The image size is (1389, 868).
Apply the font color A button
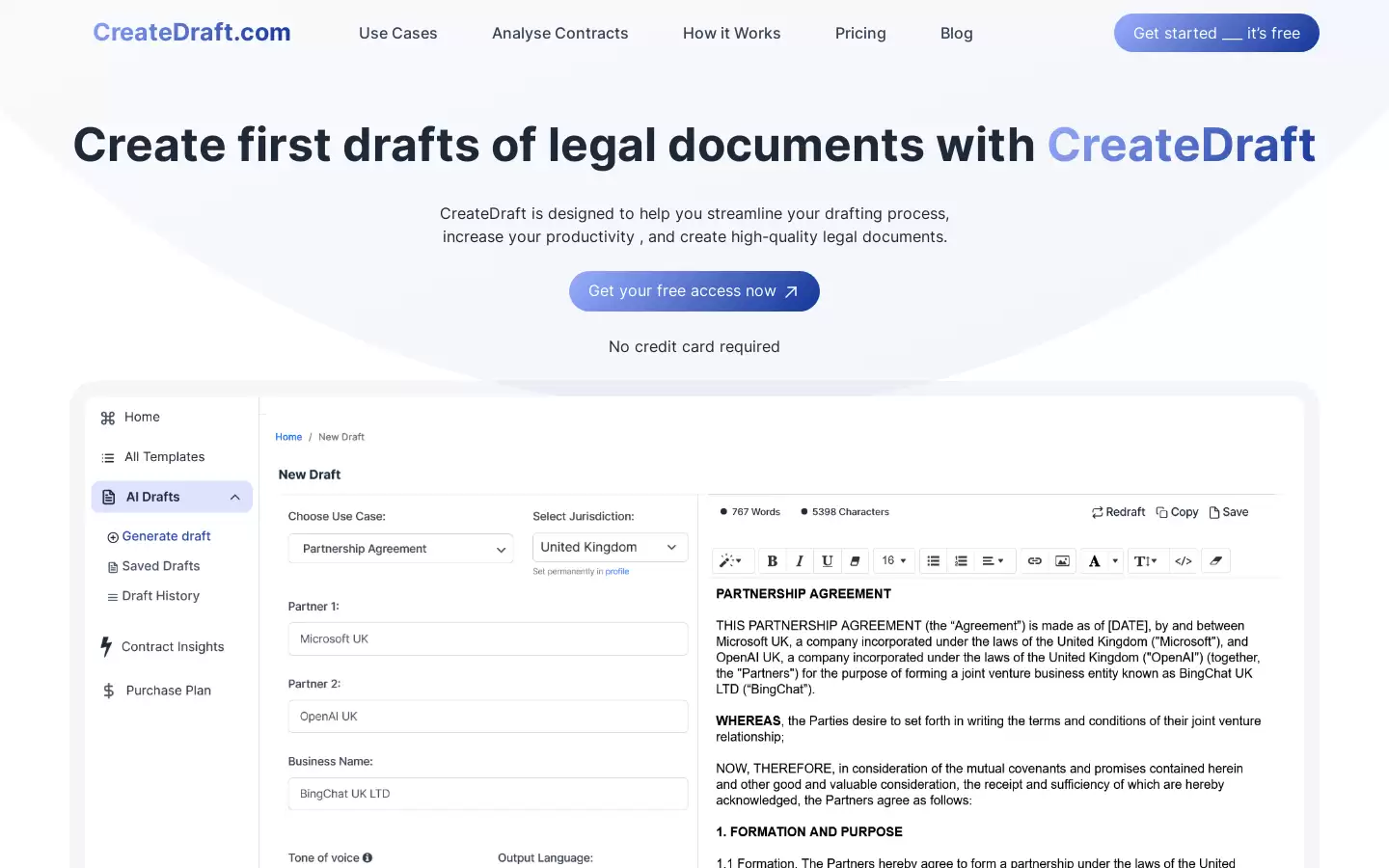[x=1094, y=560]
